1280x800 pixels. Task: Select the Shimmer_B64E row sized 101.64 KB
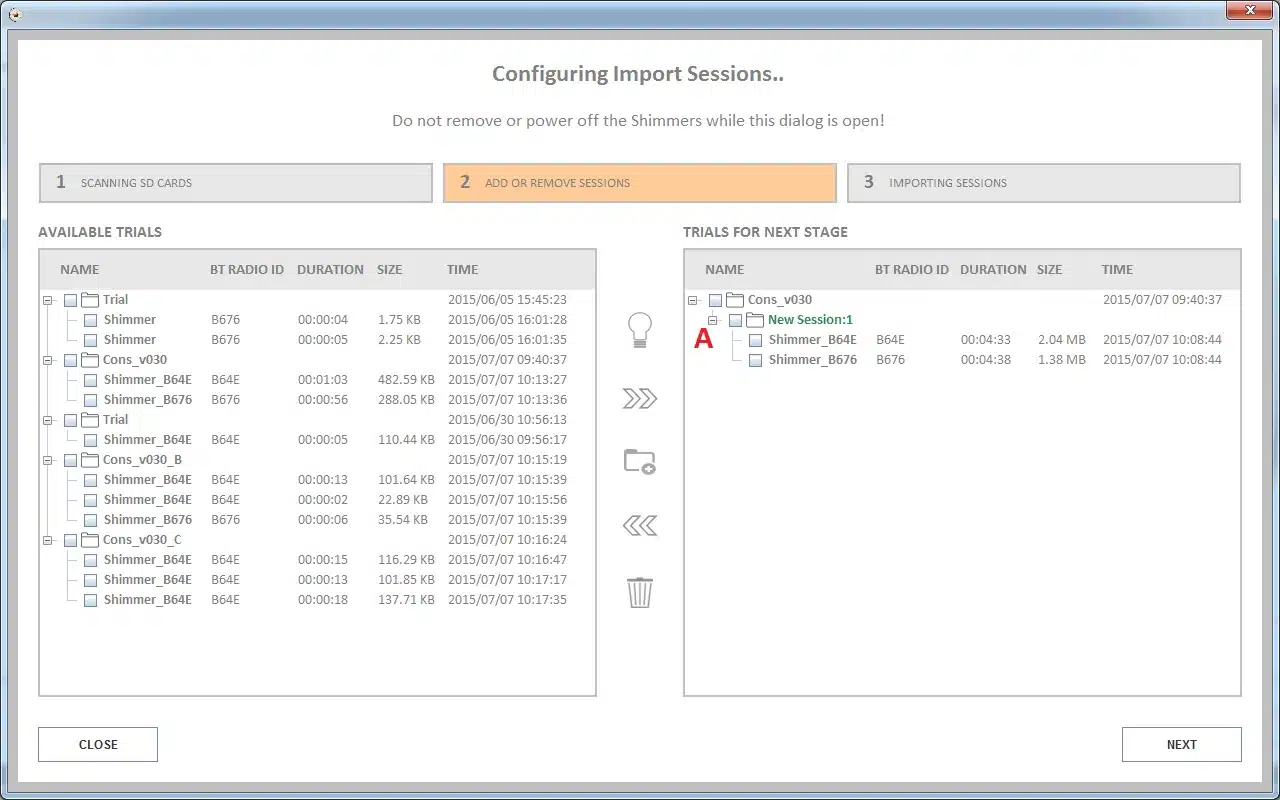pos(318,480)
